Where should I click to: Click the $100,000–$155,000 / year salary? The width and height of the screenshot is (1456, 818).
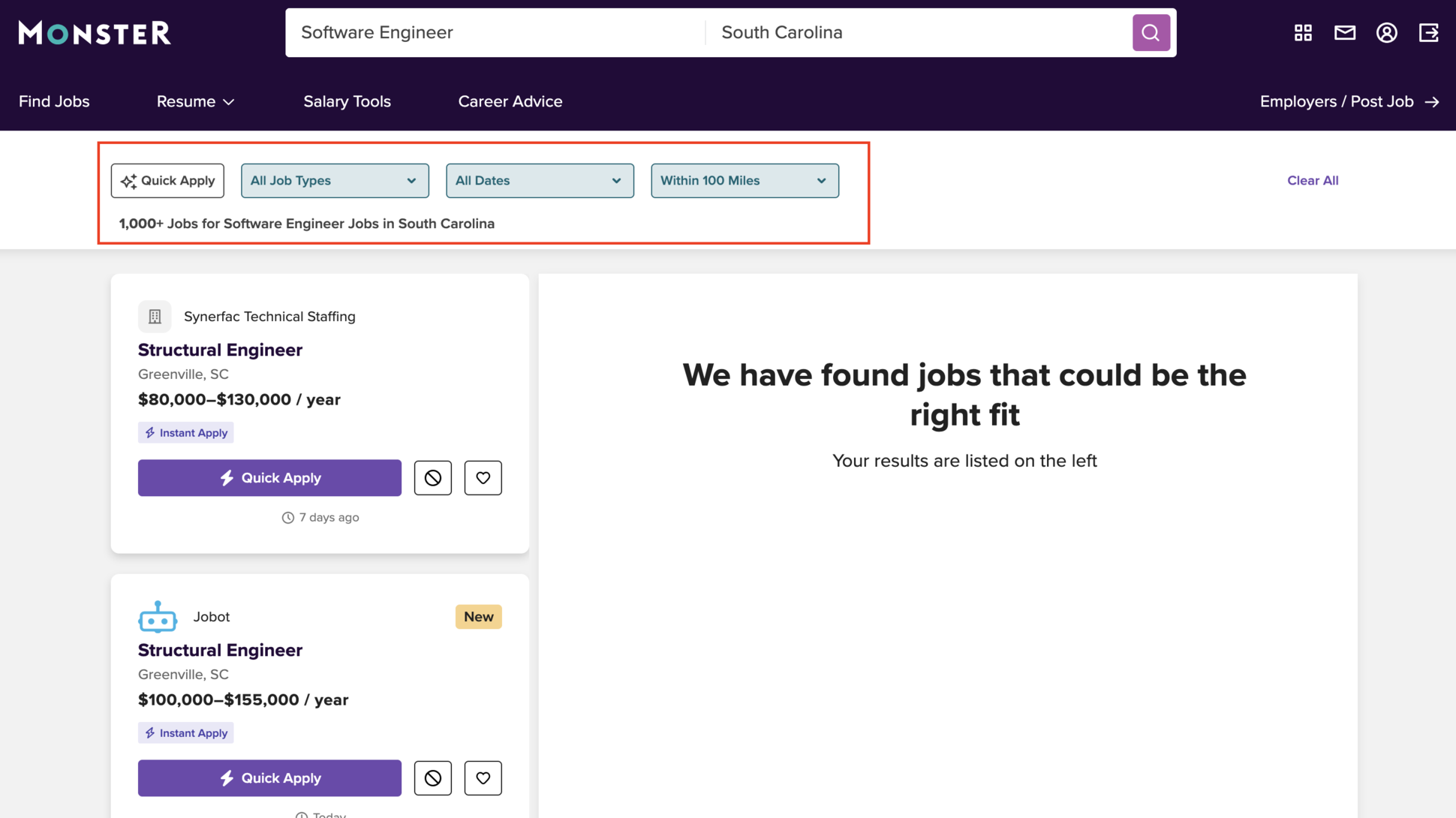[x=243, y=700]
